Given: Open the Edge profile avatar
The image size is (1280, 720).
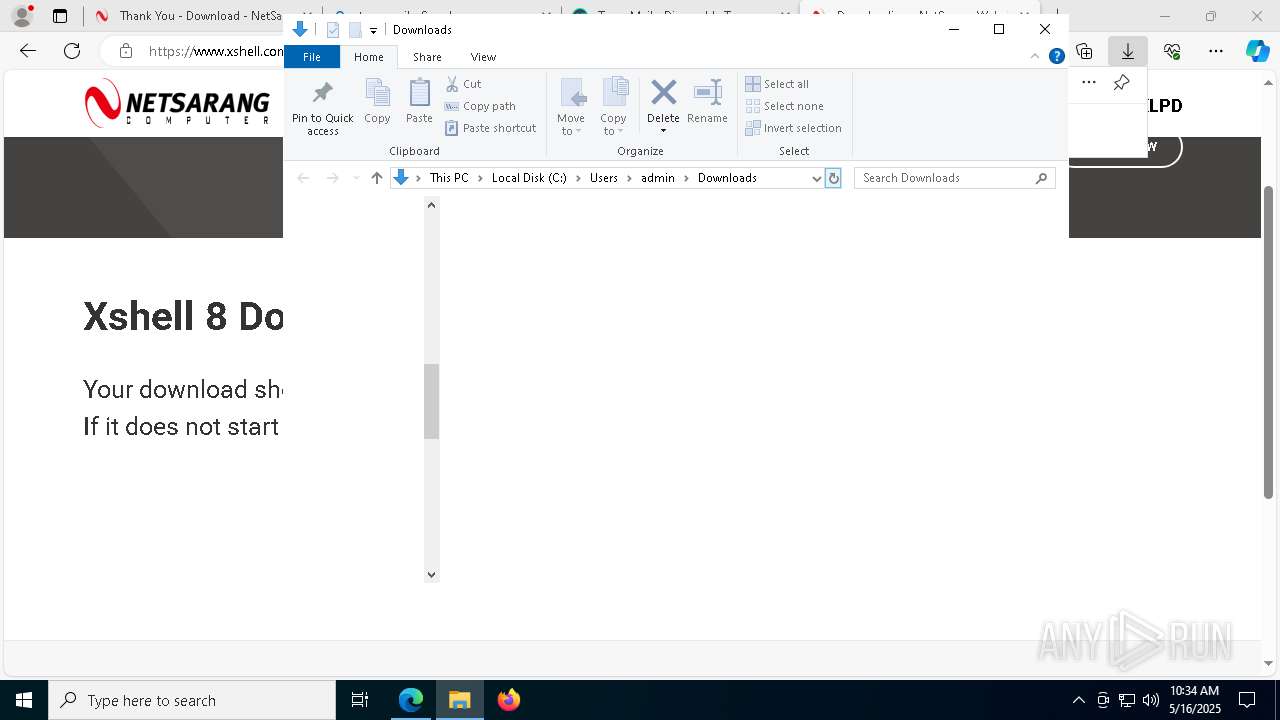Looking at the screenshot, I should pos(22,16).
